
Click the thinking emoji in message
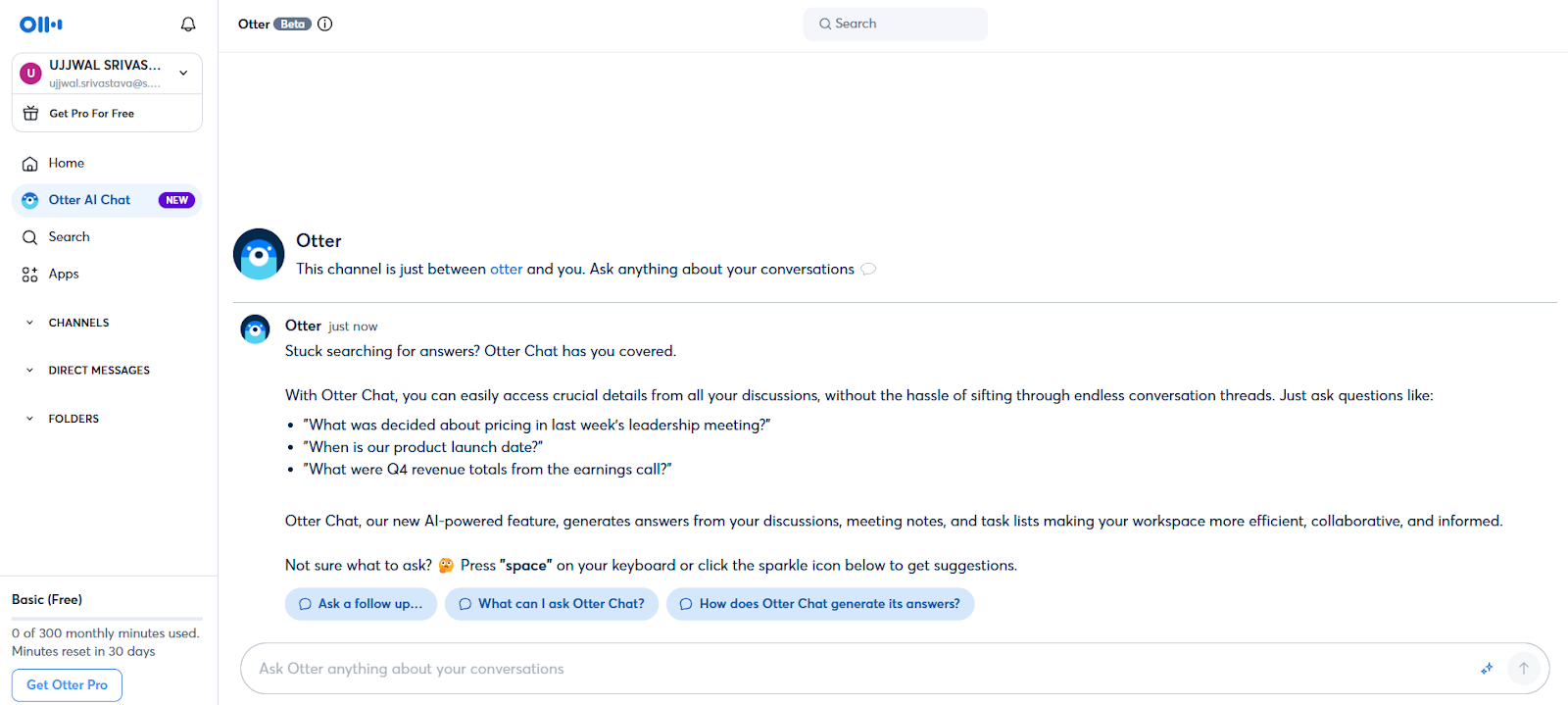(446, 566)
